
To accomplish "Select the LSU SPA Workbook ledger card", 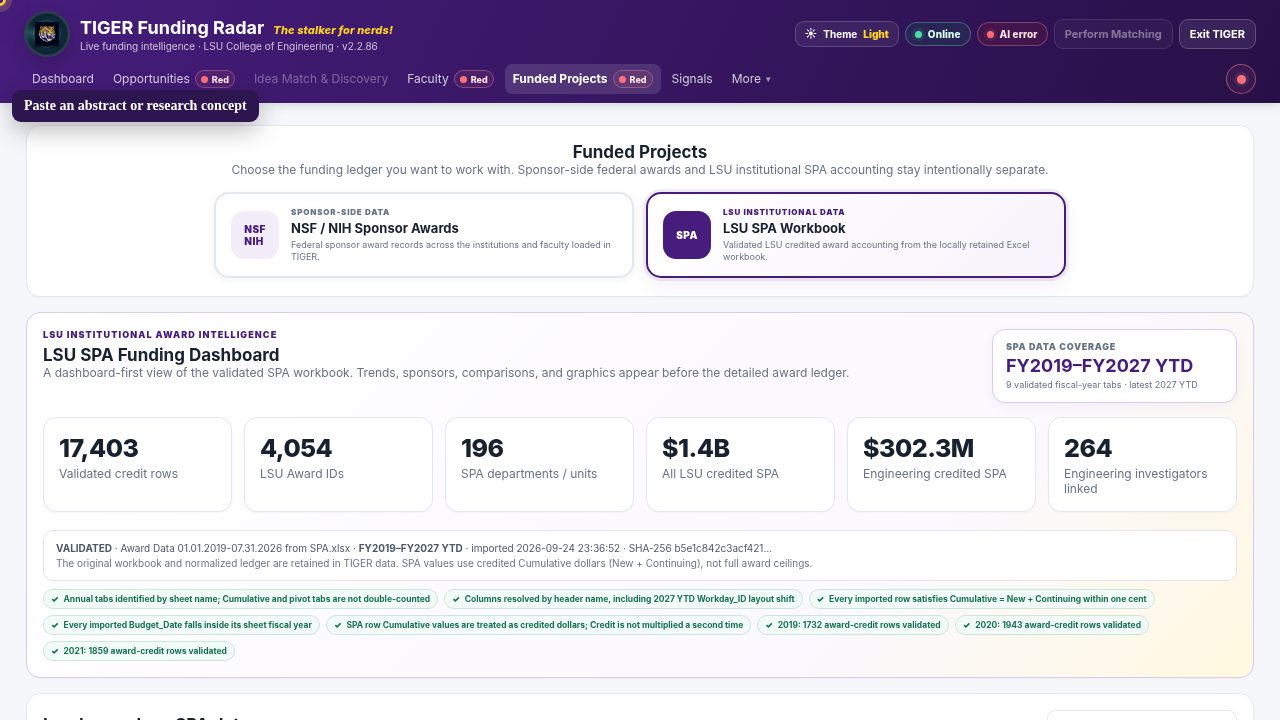I will [856, 235].
